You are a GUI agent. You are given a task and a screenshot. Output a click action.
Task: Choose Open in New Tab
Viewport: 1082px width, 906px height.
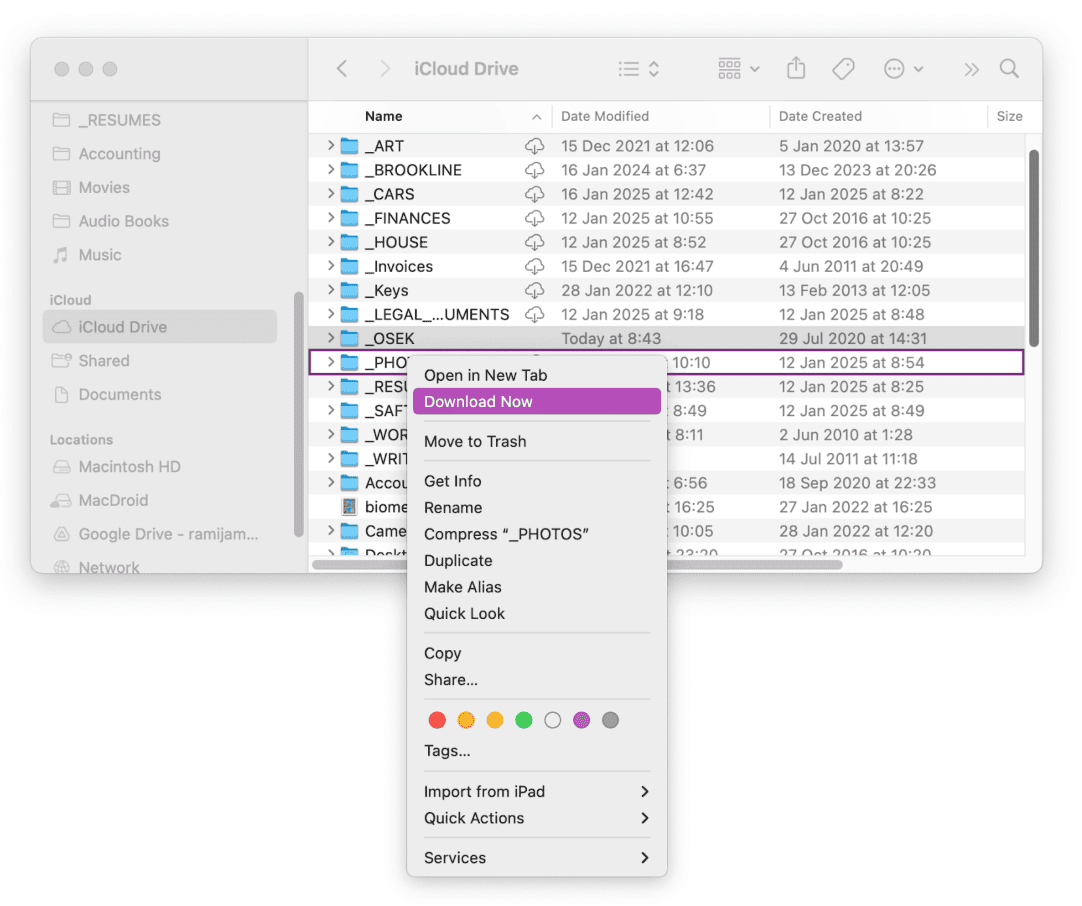click(536, 375)
